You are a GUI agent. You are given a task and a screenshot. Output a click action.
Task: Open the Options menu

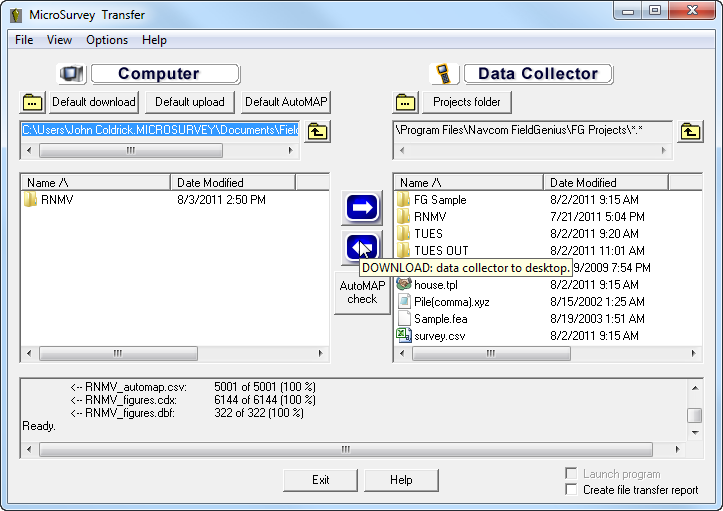coord(107,40)
